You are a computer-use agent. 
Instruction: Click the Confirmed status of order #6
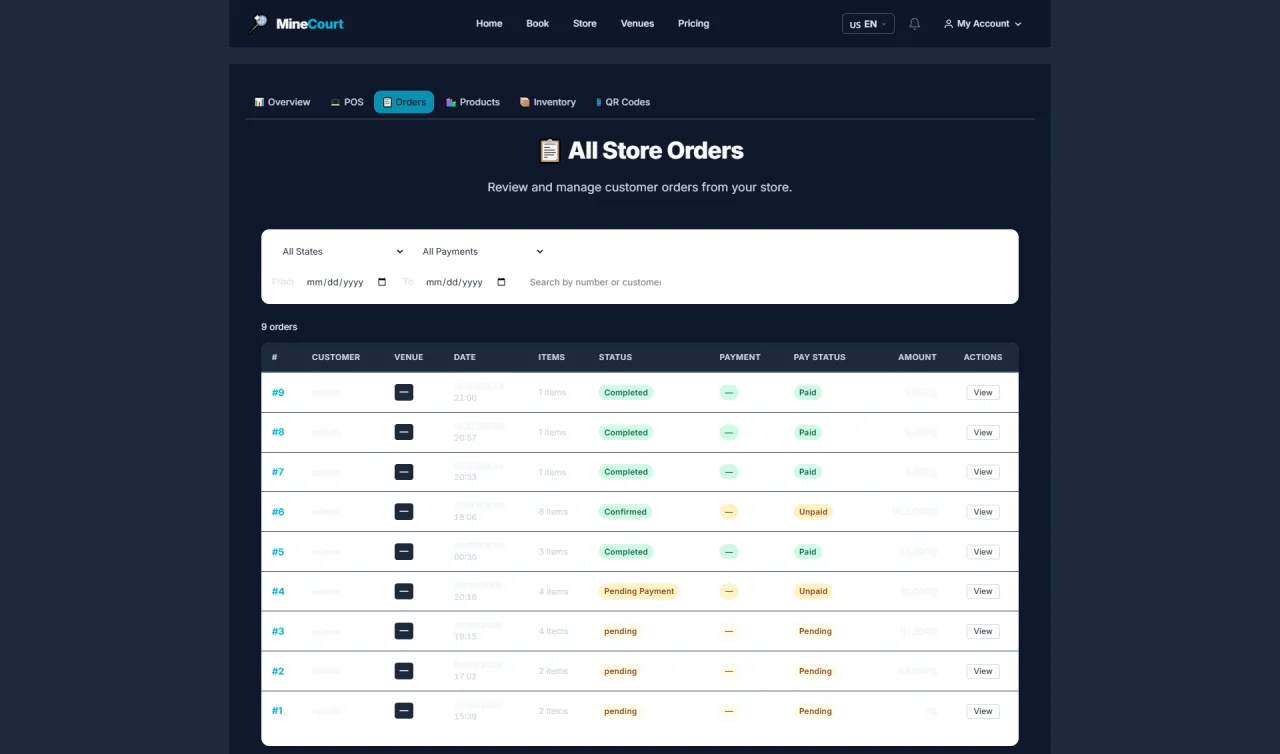(x=625, y=512)
